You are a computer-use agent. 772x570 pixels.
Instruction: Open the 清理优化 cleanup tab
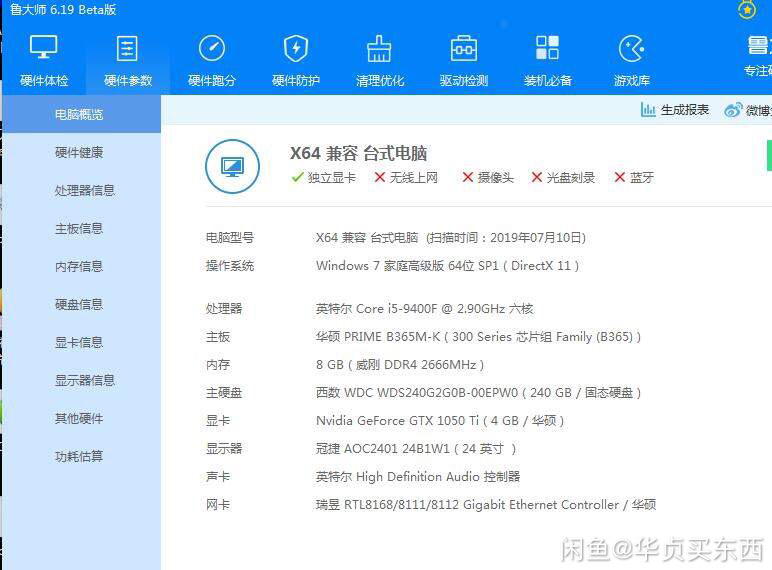click(x=380, y=60)
